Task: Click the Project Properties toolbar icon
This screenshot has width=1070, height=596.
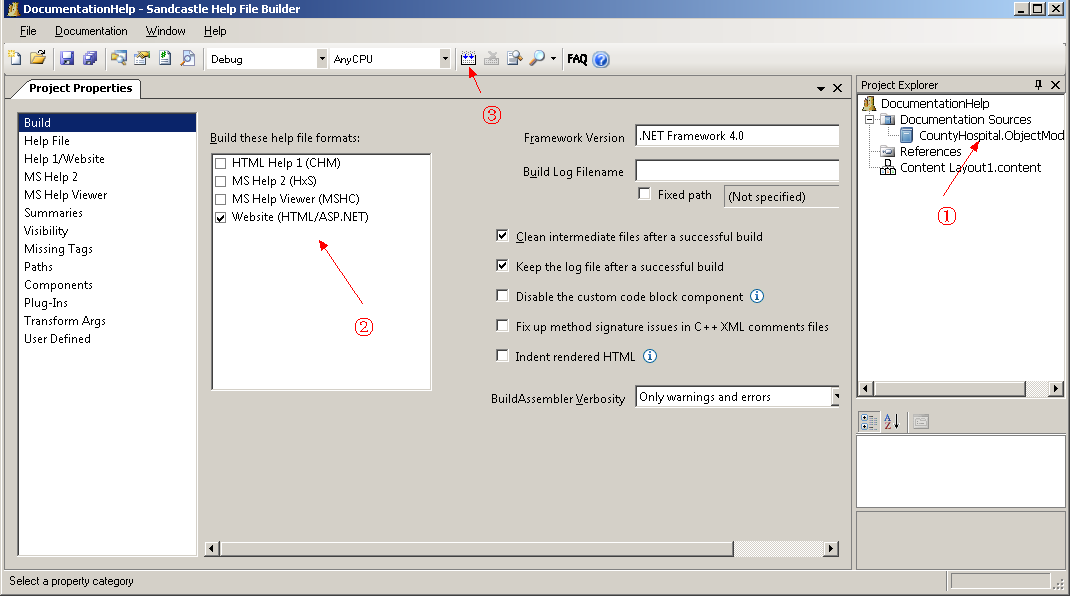Action: click(x=142, y=59)
